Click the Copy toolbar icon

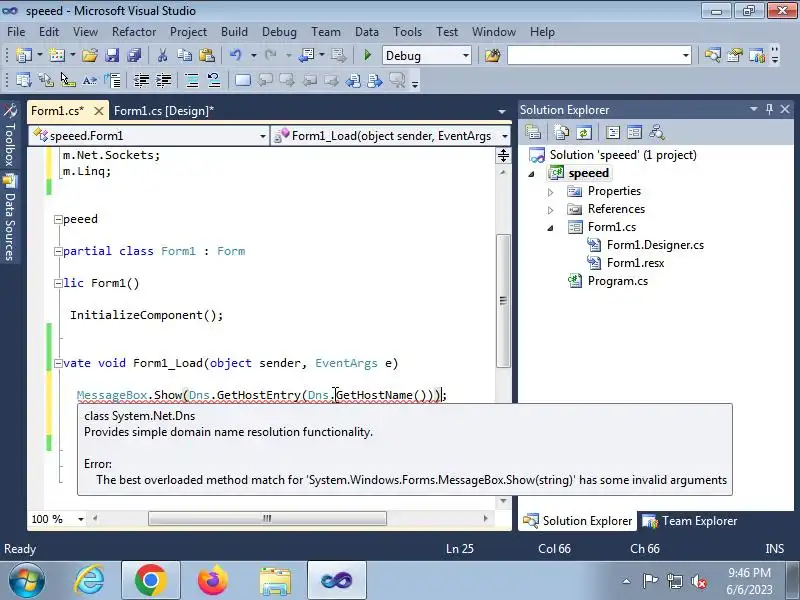[x=184, y=55]
